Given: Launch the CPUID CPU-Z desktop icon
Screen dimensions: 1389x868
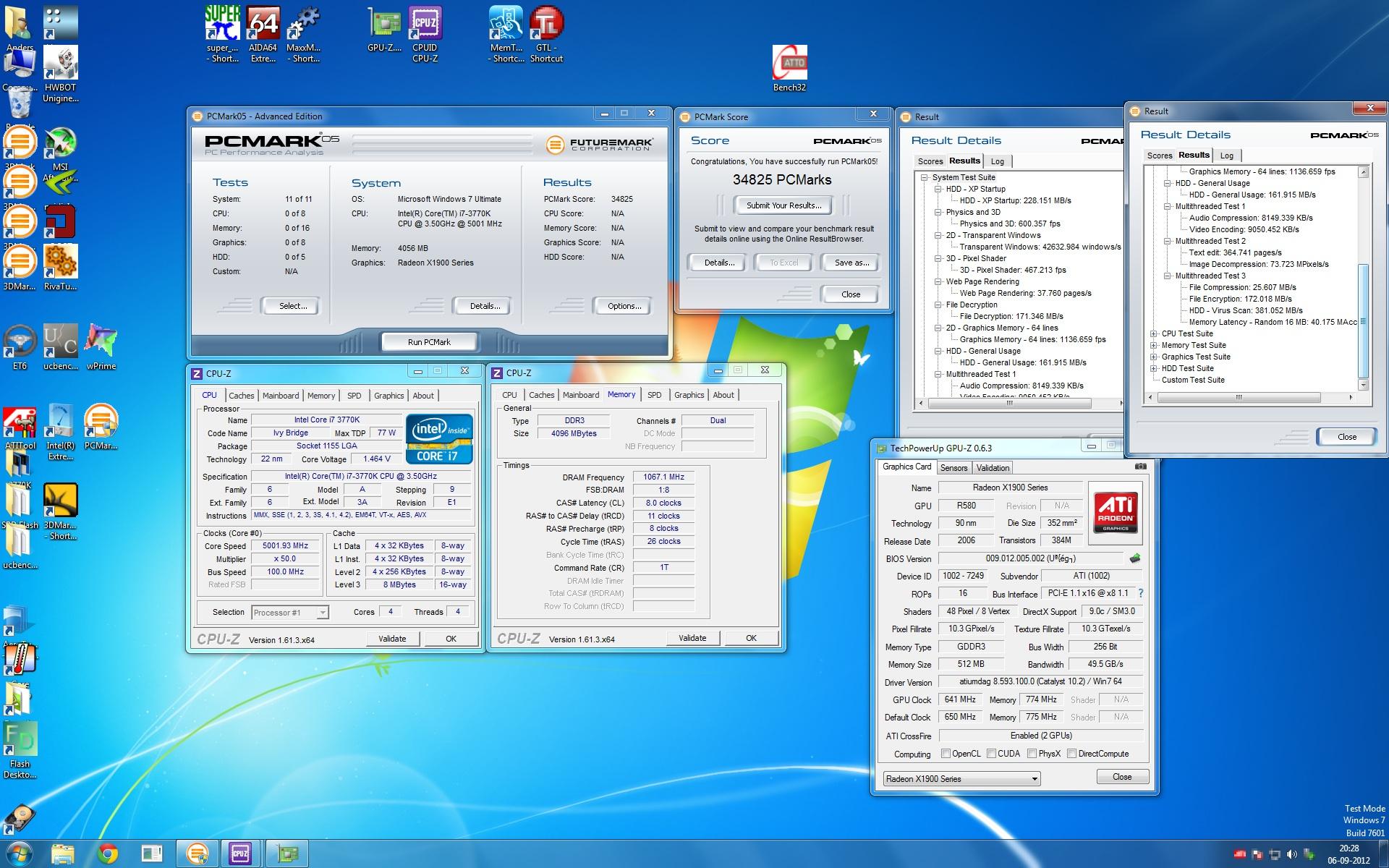Looking at the screenshot, I should (425, 33).
